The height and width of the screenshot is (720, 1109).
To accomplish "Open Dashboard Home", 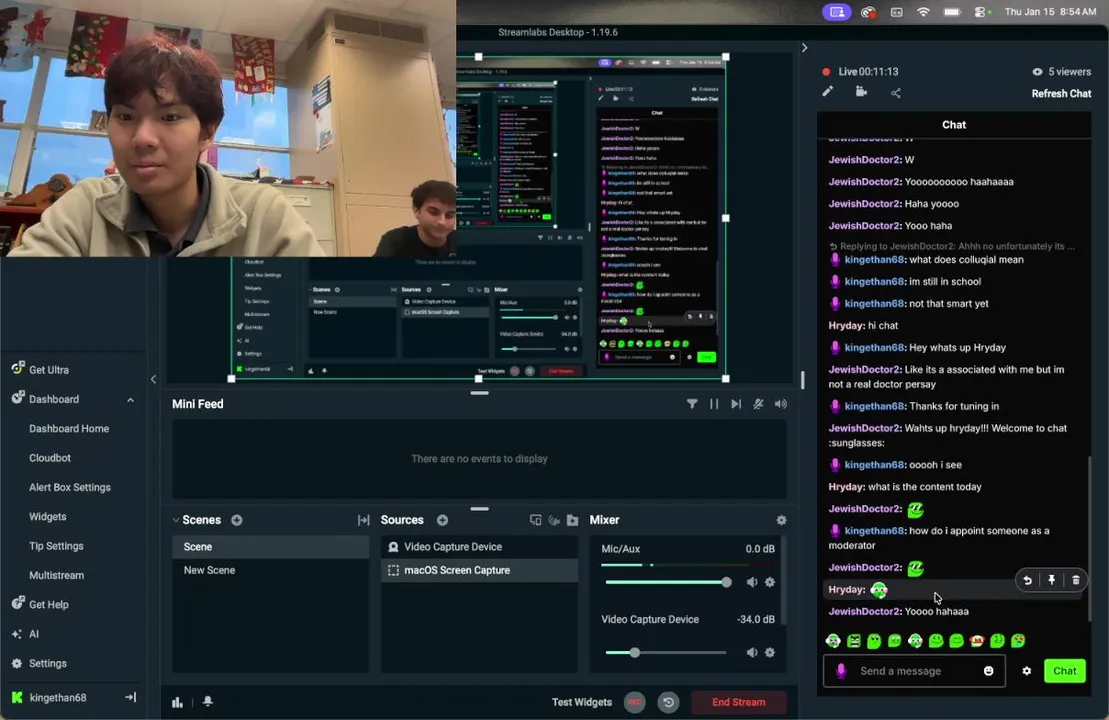I will (69, 429).
